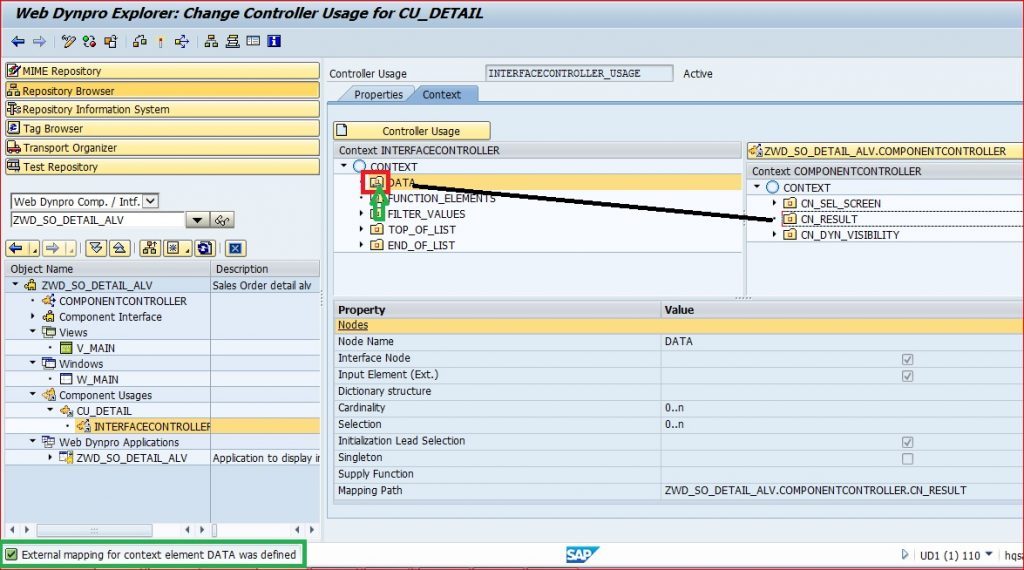Select CN_RESULT context node
This screenshot has width=1024, height=570.
point(829,219)
